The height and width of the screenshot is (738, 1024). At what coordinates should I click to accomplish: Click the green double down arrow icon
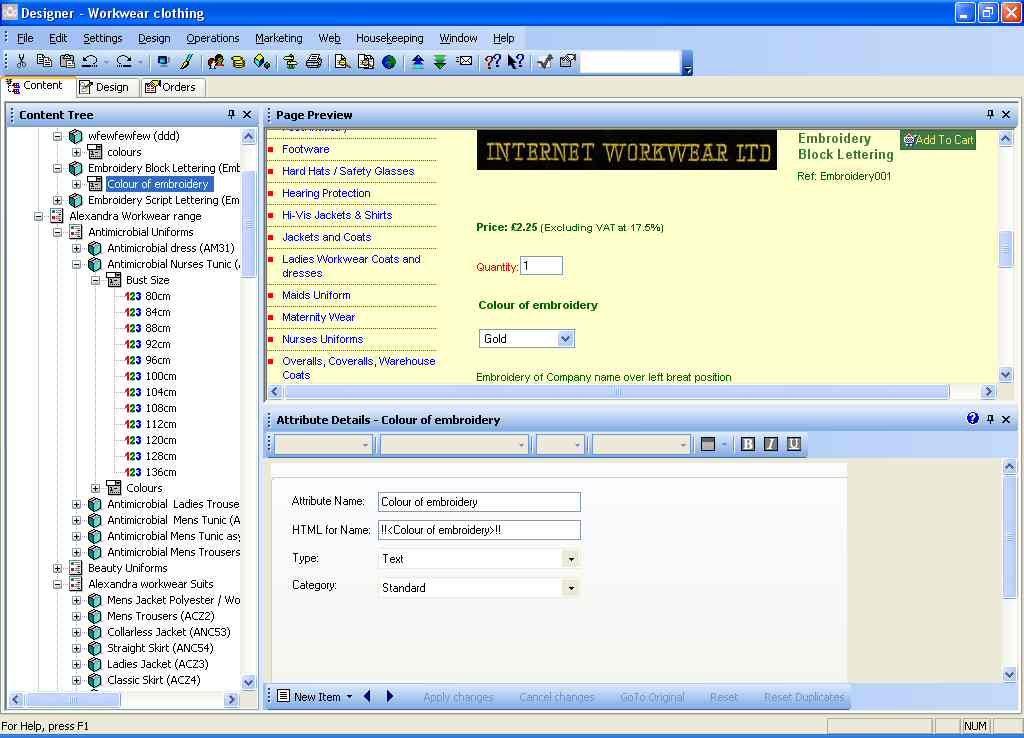(440, 62)
